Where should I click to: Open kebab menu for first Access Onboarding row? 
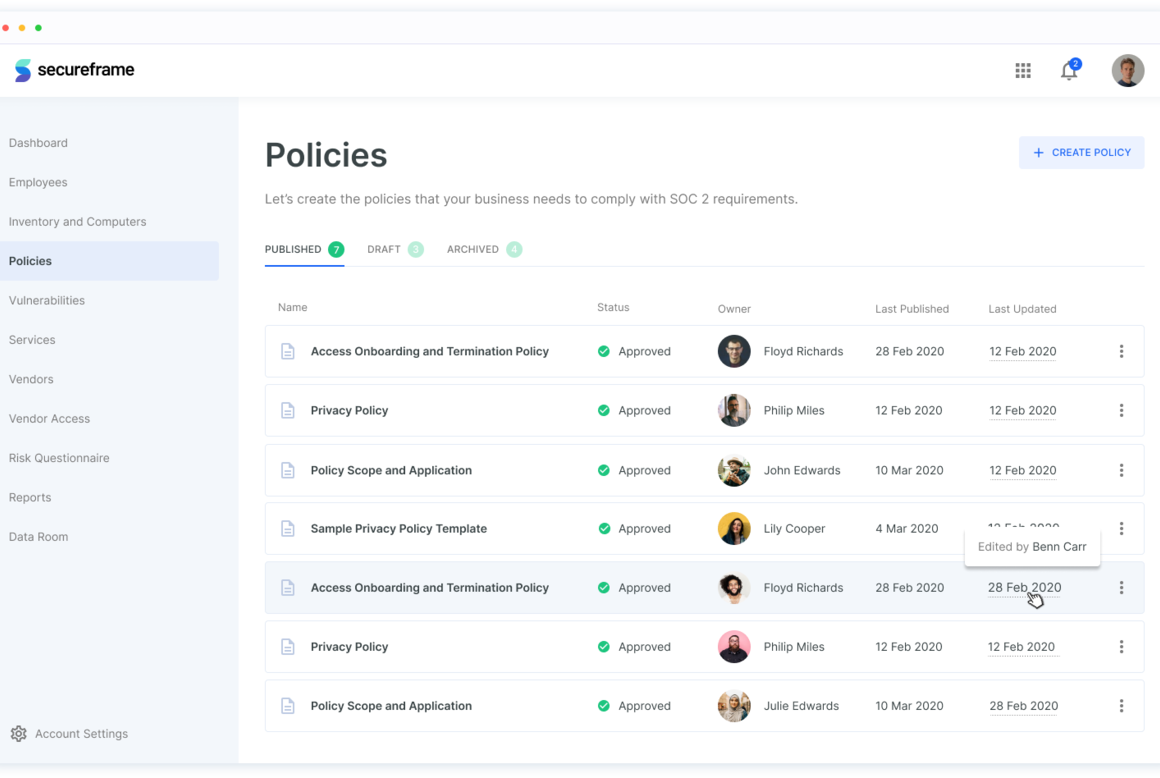click(x=1122, y=351)
